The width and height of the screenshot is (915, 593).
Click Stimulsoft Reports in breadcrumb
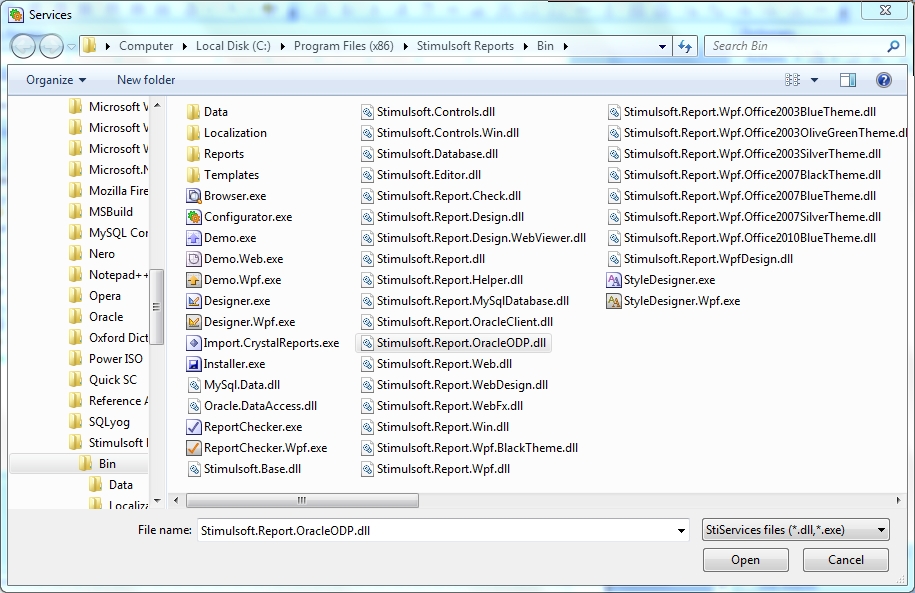coord(465,46)
